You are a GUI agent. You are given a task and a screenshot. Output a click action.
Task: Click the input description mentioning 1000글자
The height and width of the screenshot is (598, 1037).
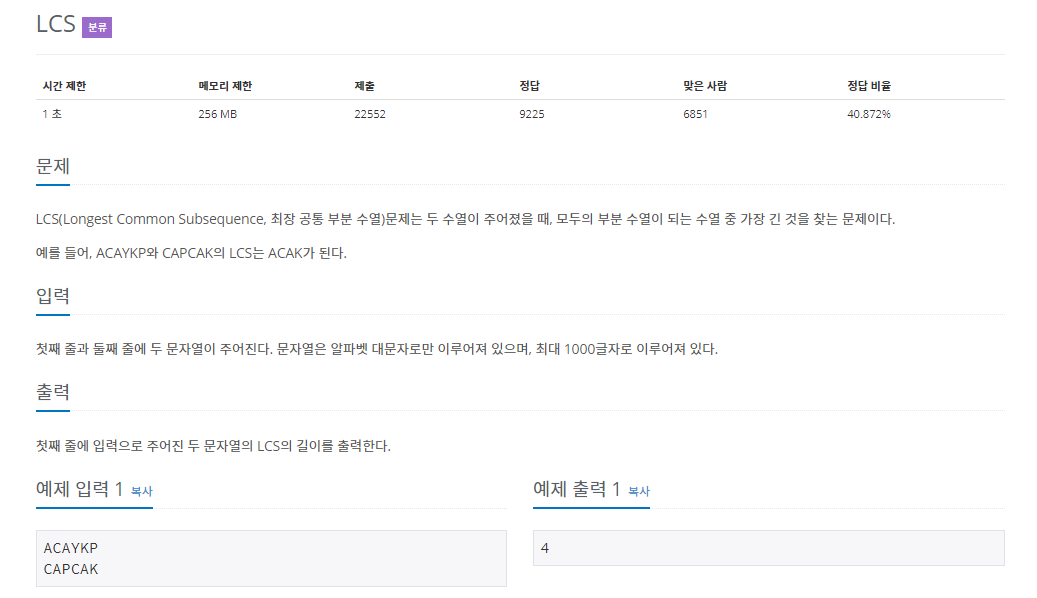[x=377, y=349]
